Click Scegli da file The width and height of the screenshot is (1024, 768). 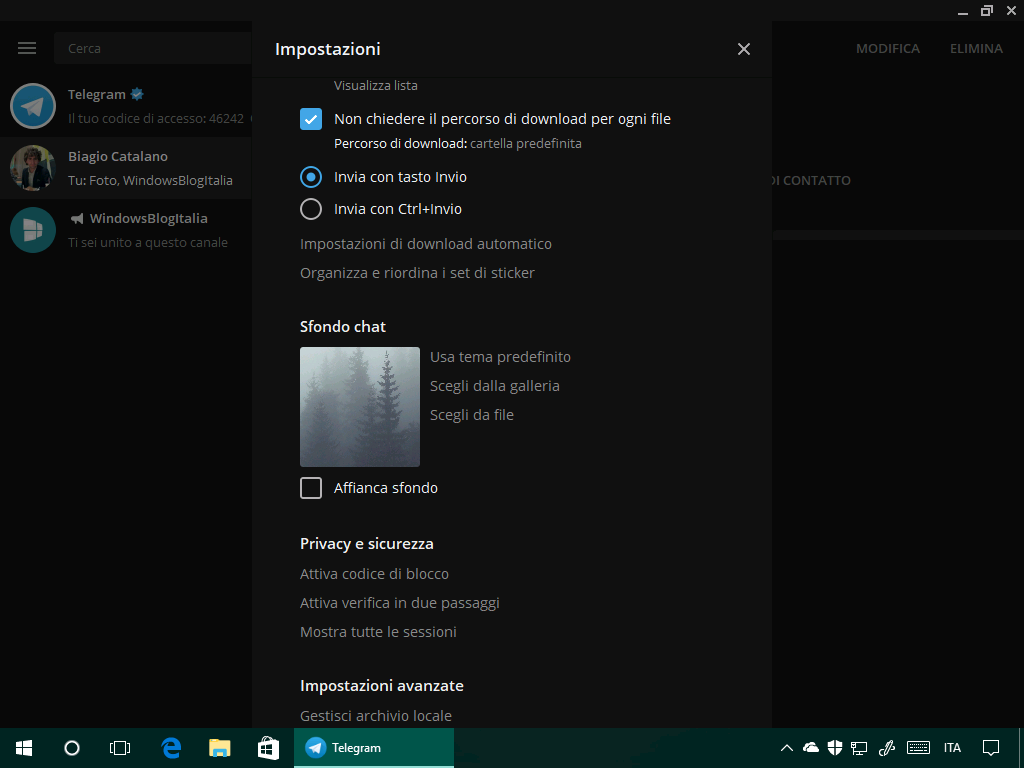(x=472, y=415)
